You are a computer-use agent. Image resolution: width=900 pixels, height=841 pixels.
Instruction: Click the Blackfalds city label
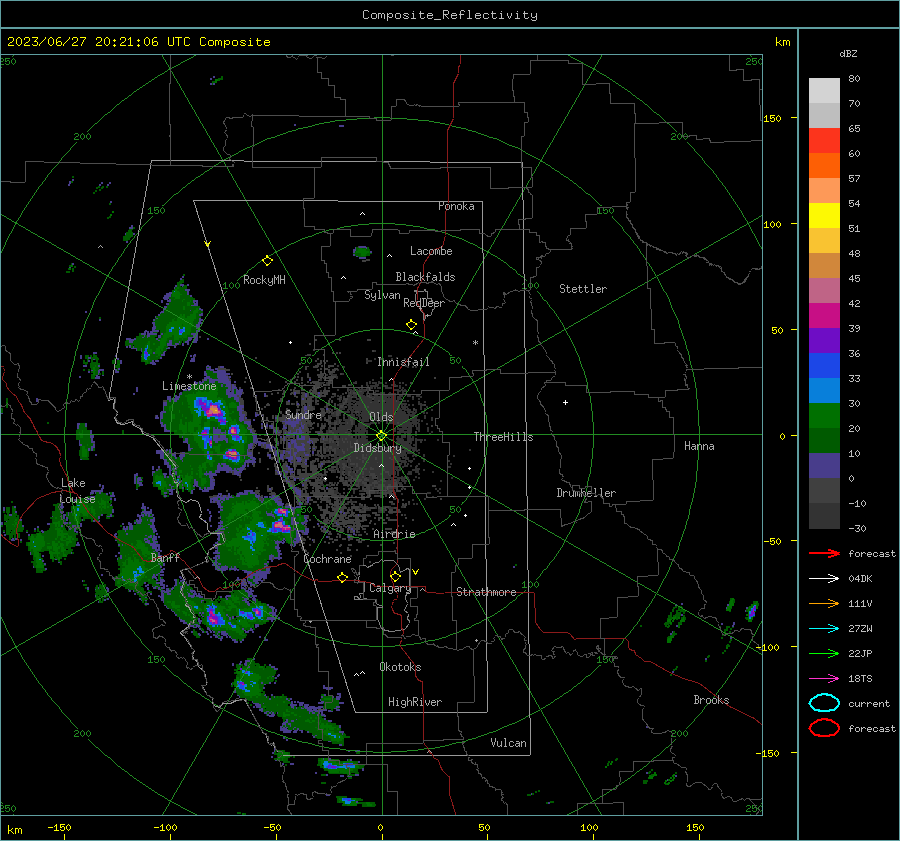tap(425, 277)
